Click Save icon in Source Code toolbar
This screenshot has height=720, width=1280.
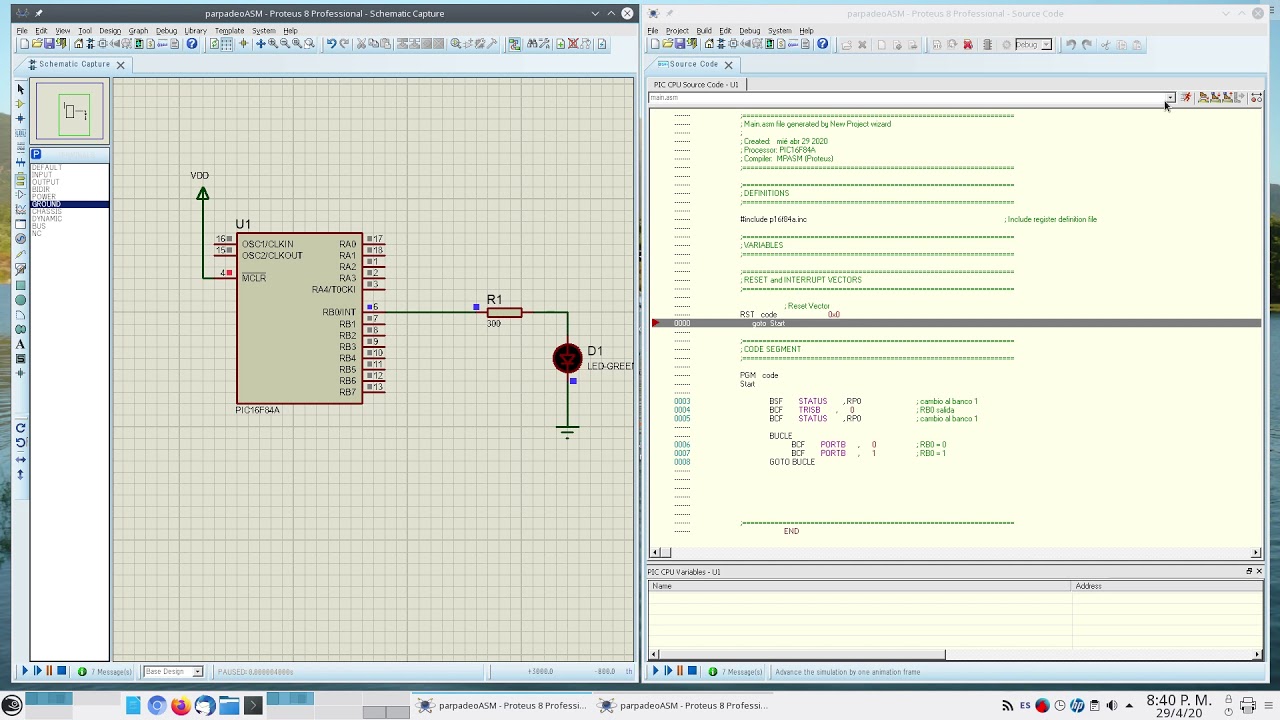click(679, 44)
